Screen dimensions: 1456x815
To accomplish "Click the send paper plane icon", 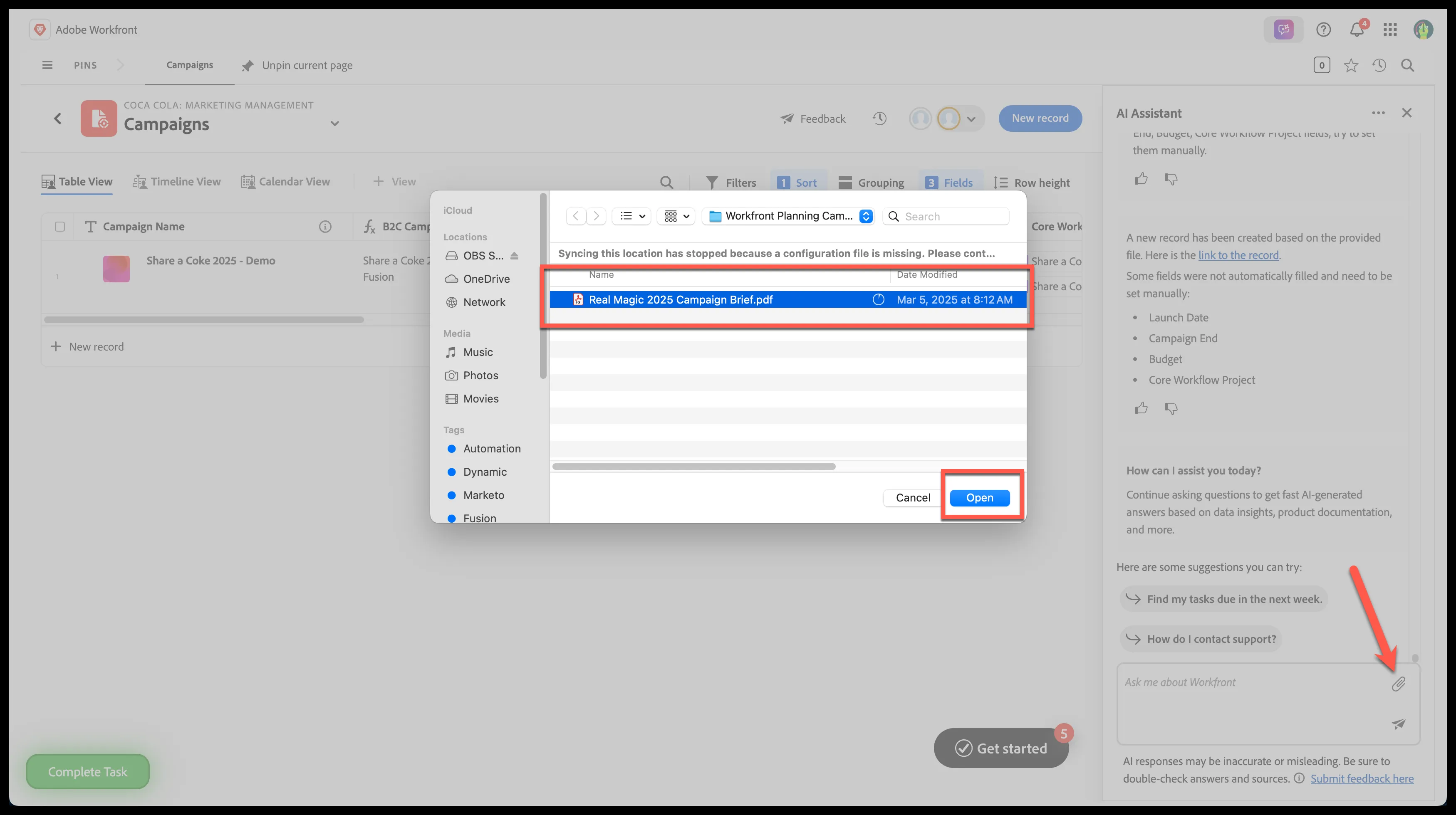I will pyautogui.click(x=1398, y=724).
